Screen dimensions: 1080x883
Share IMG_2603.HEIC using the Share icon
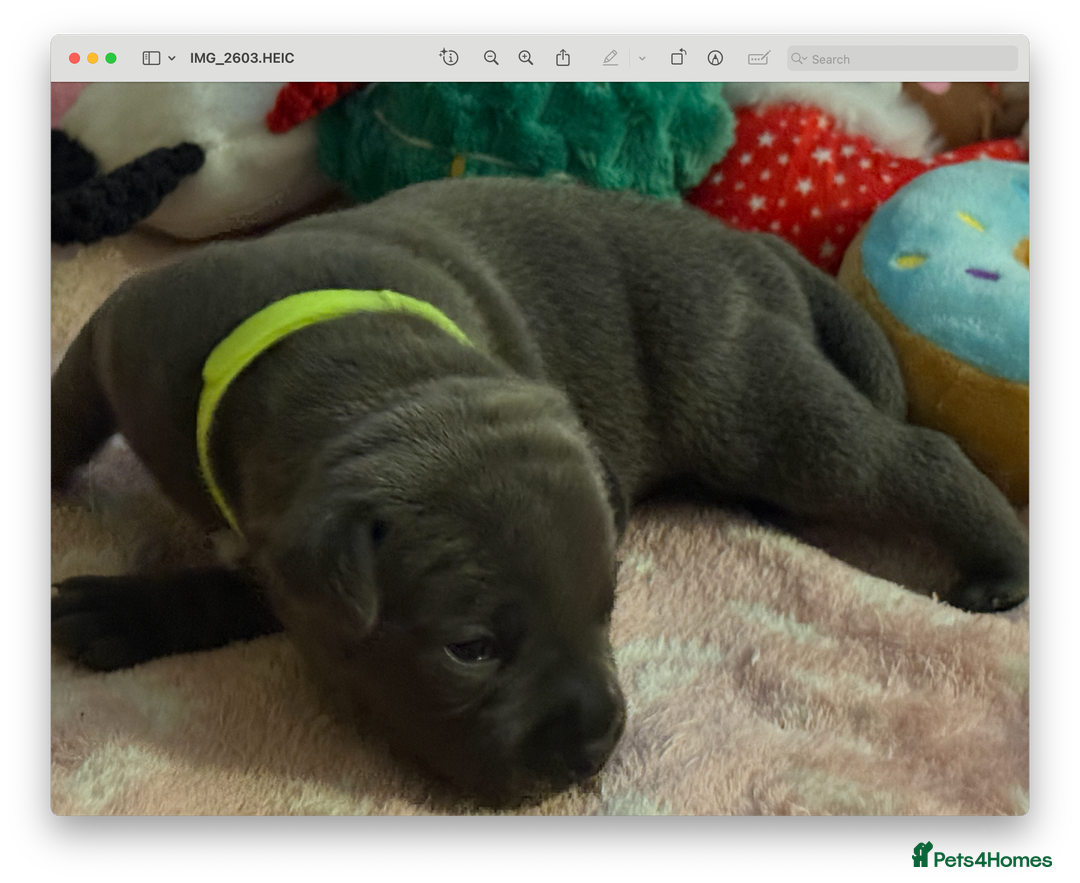pyautogui.click(x=562, y=58)
